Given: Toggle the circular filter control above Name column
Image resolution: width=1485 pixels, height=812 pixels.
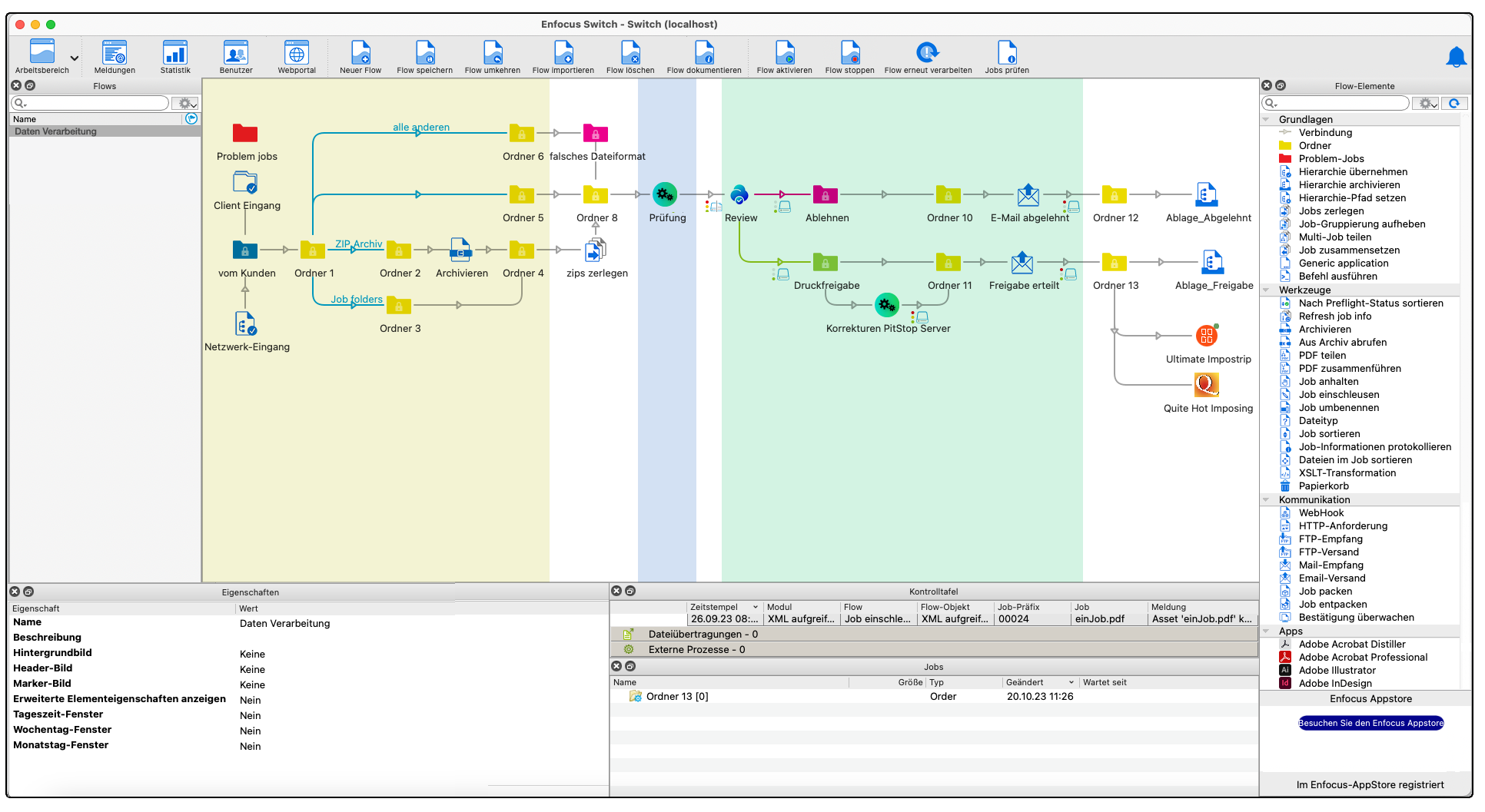Looking at the screenshot, I should [191, 118].
